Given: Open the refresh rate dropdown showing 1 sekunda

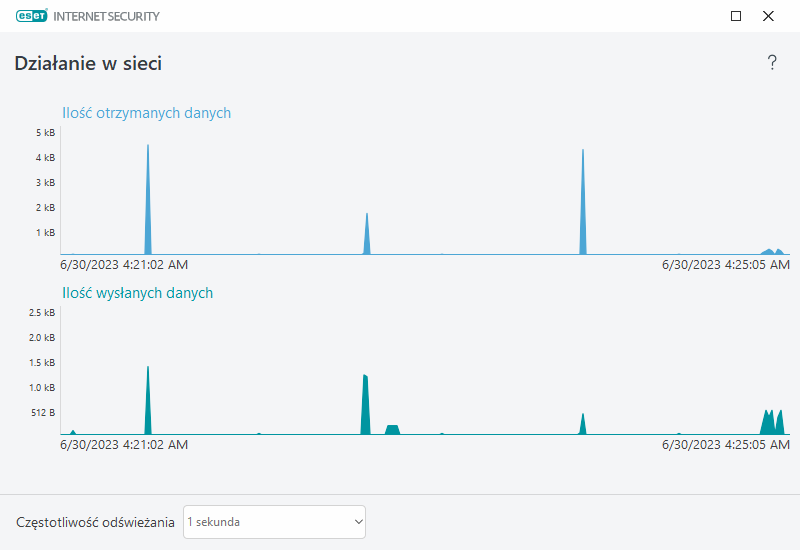Looking at the screenshot, I should pos(274,522).
